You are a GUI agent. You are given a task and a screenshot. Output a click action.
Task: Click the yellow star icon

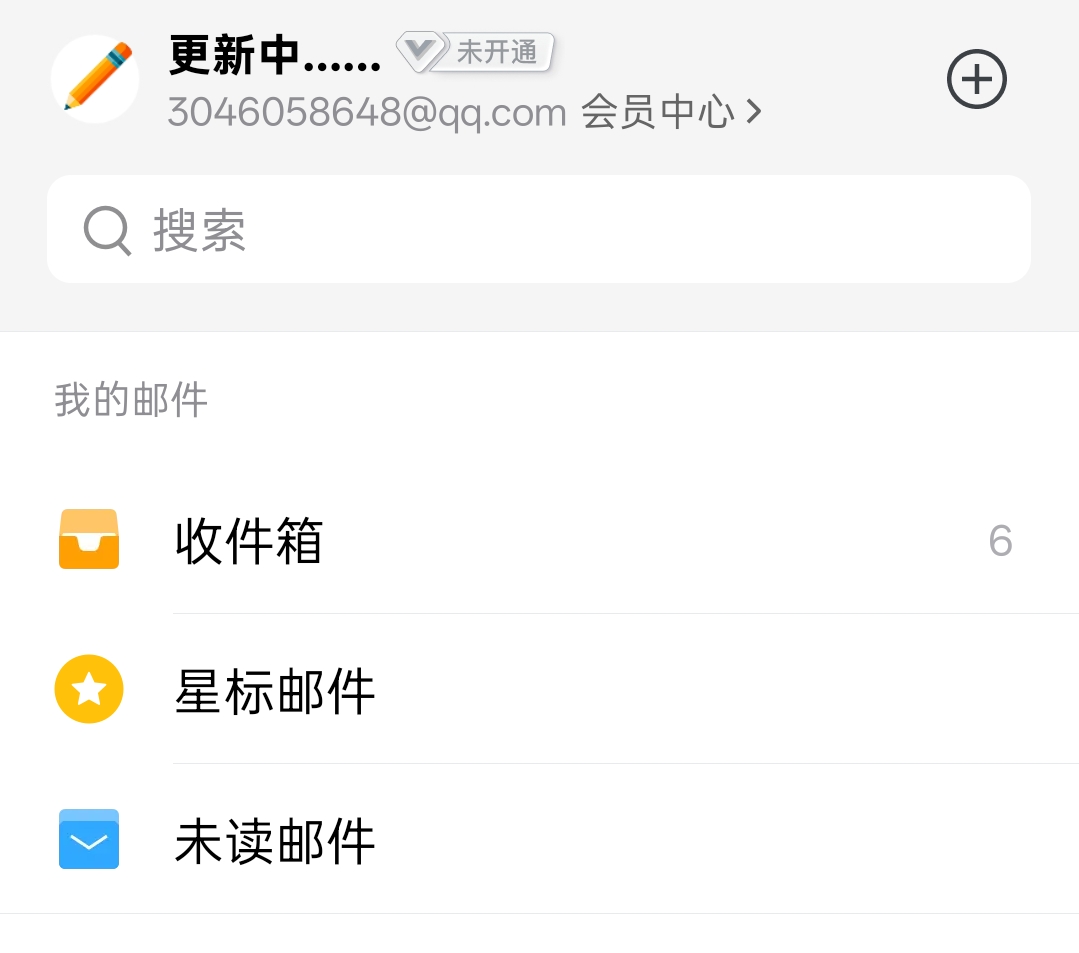[x=89, y=689]
